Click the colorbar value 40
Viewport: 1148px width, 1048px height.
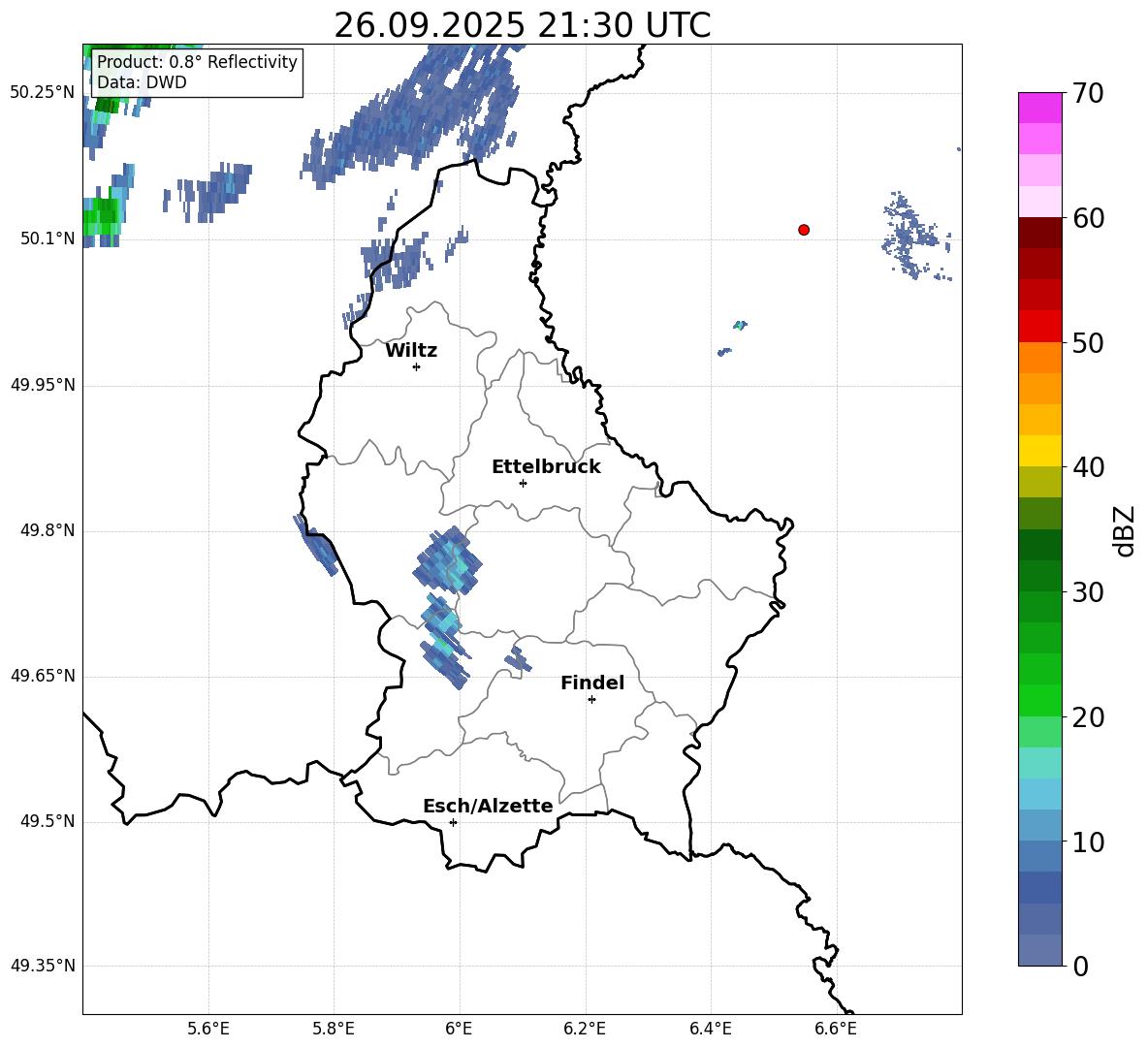click(x=1089, y=467)
